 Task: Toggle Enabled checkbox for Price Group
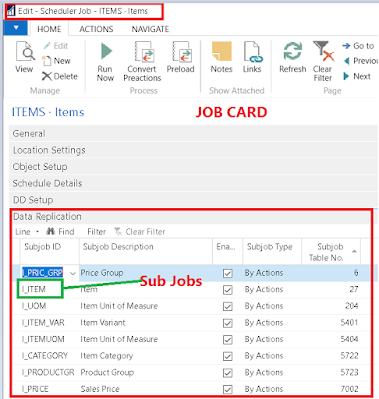(x=228, y=273)
